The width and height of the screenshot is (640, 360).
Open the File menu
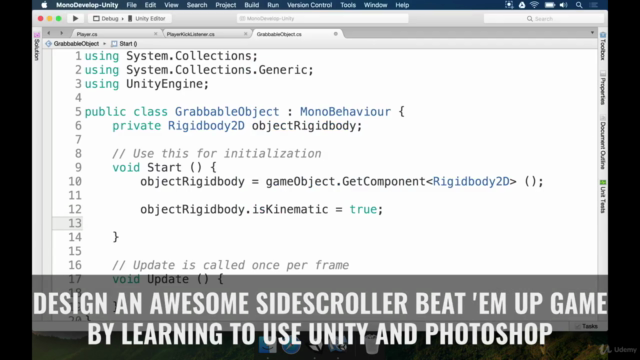coord(131,5)
